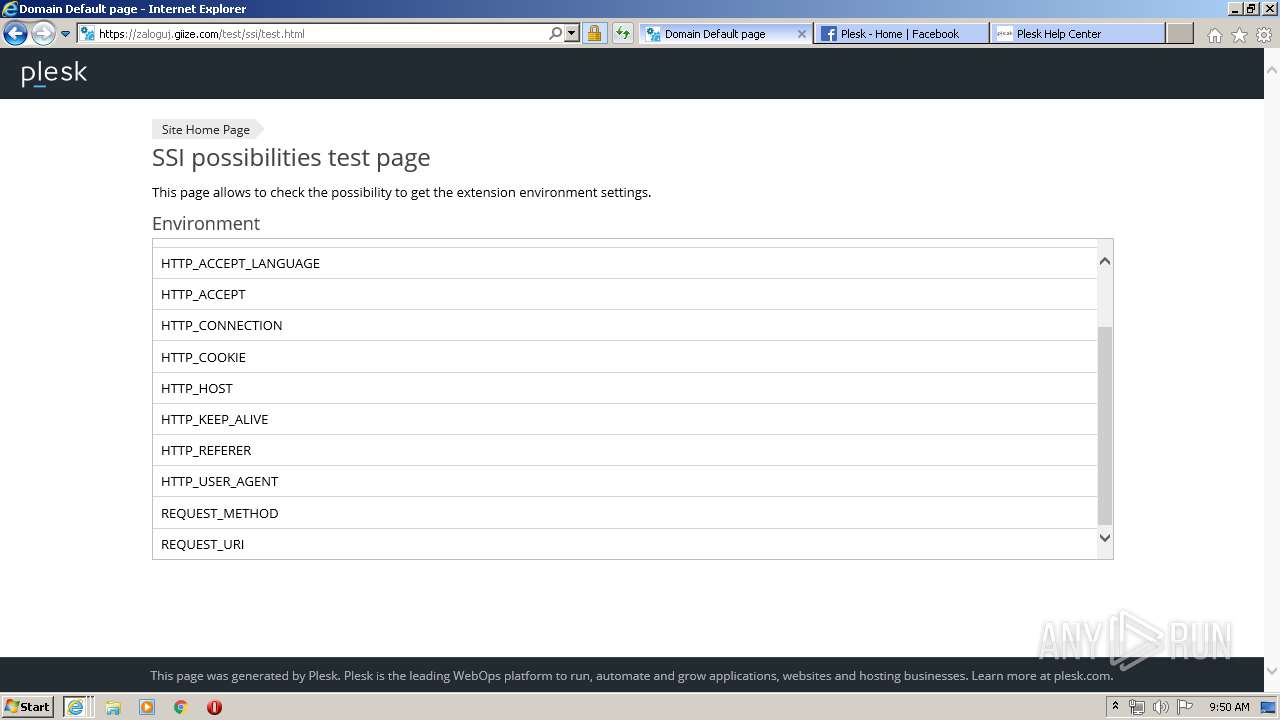Close the Domain Default page tab
This screenshot has width=1280, height=720.
tap(802, 33)
